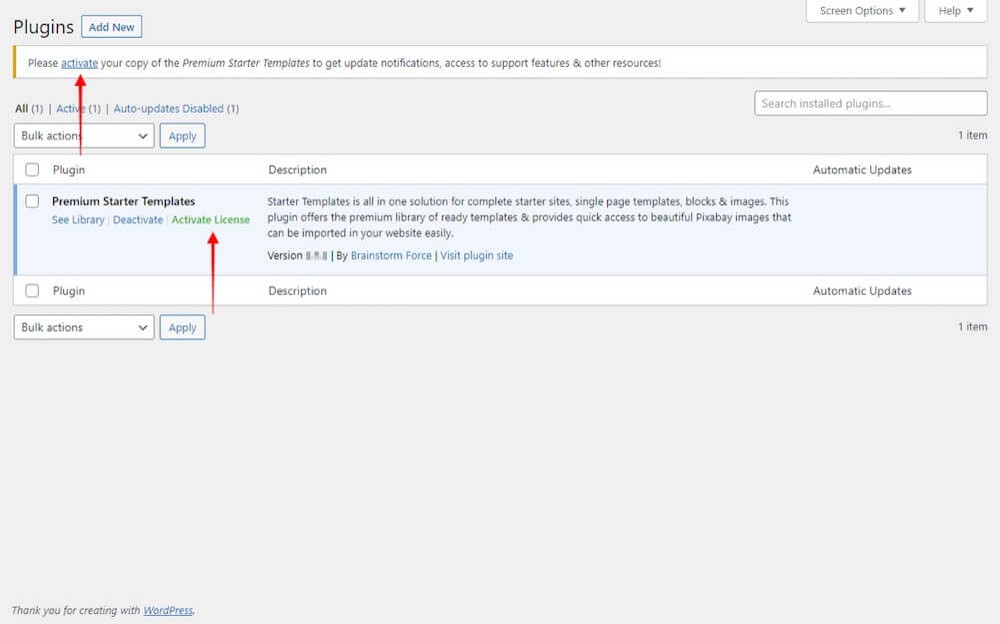1000x624 pixels.
Task: Open the Help dropdown tab
Action: point(955,11)
